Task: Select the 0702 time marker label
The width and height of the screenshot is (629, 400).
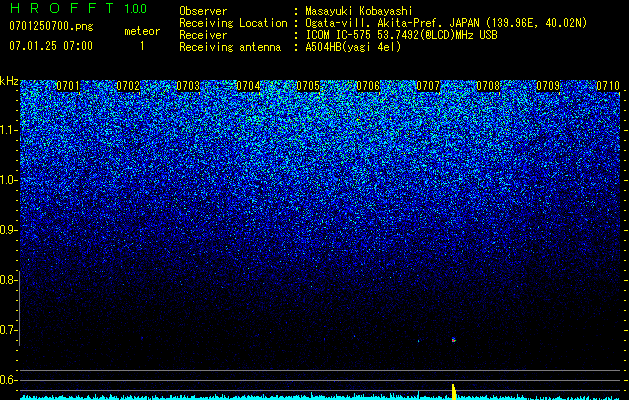Action: [x=128, y=86]
